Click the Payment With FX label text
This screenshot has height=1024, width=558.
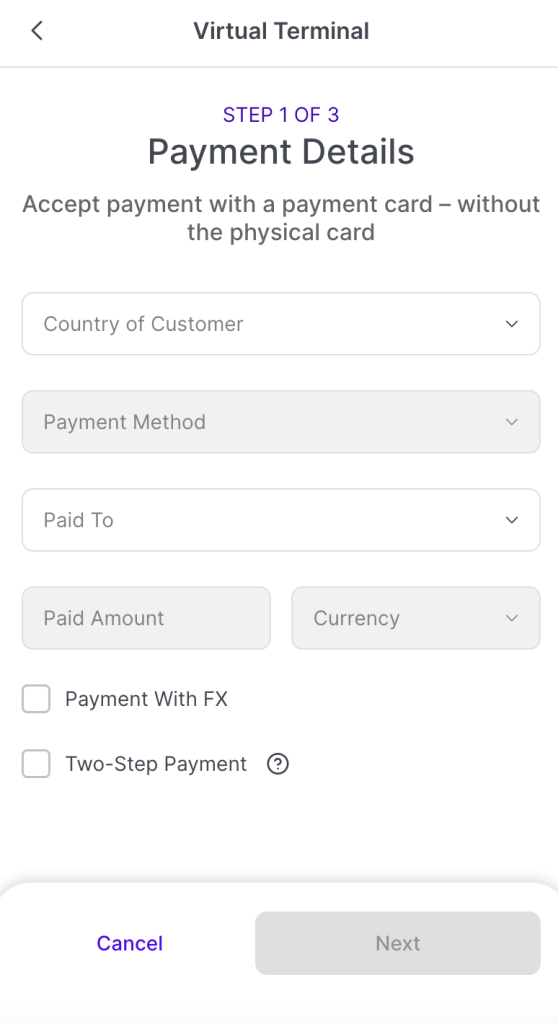pos(146,699)
